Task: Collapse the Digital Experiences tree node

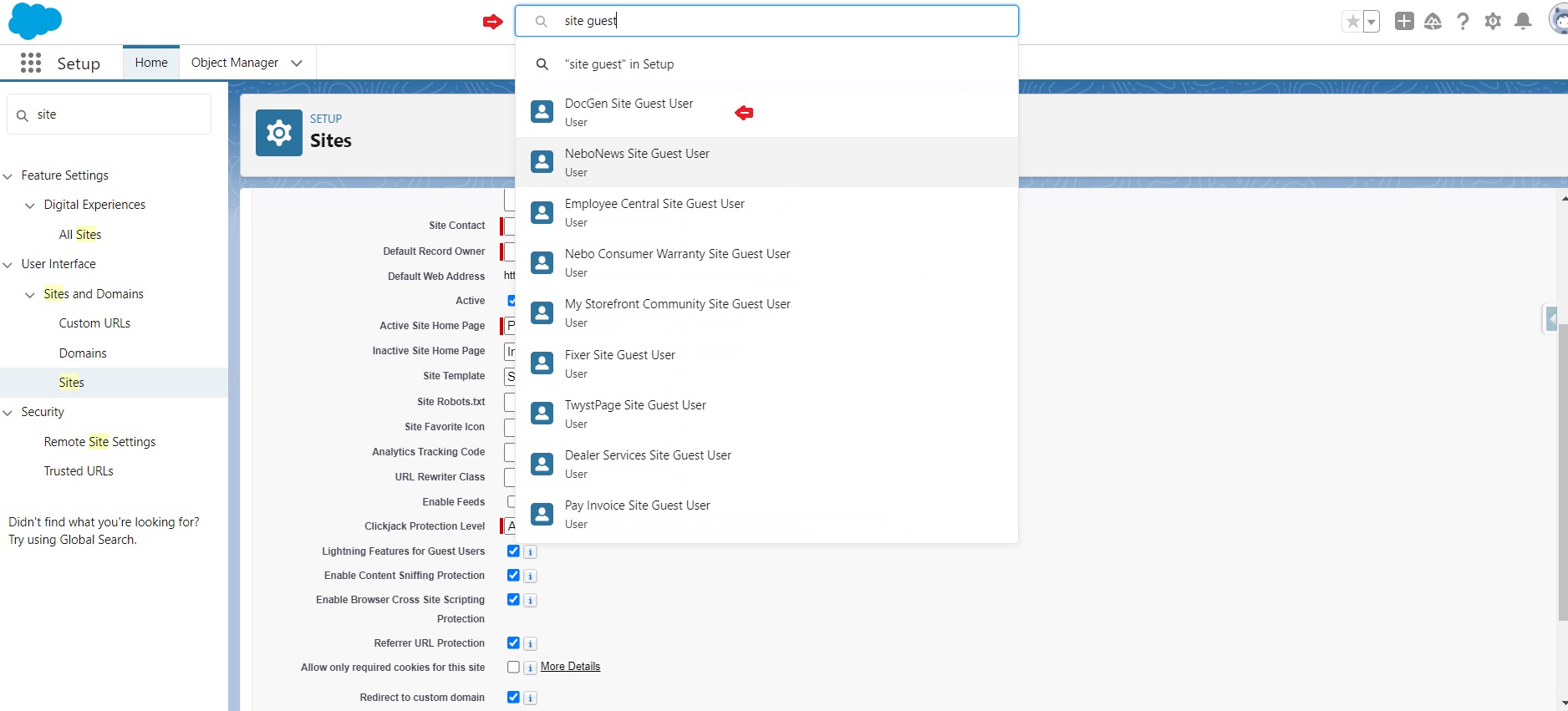Action: point(30,206)
